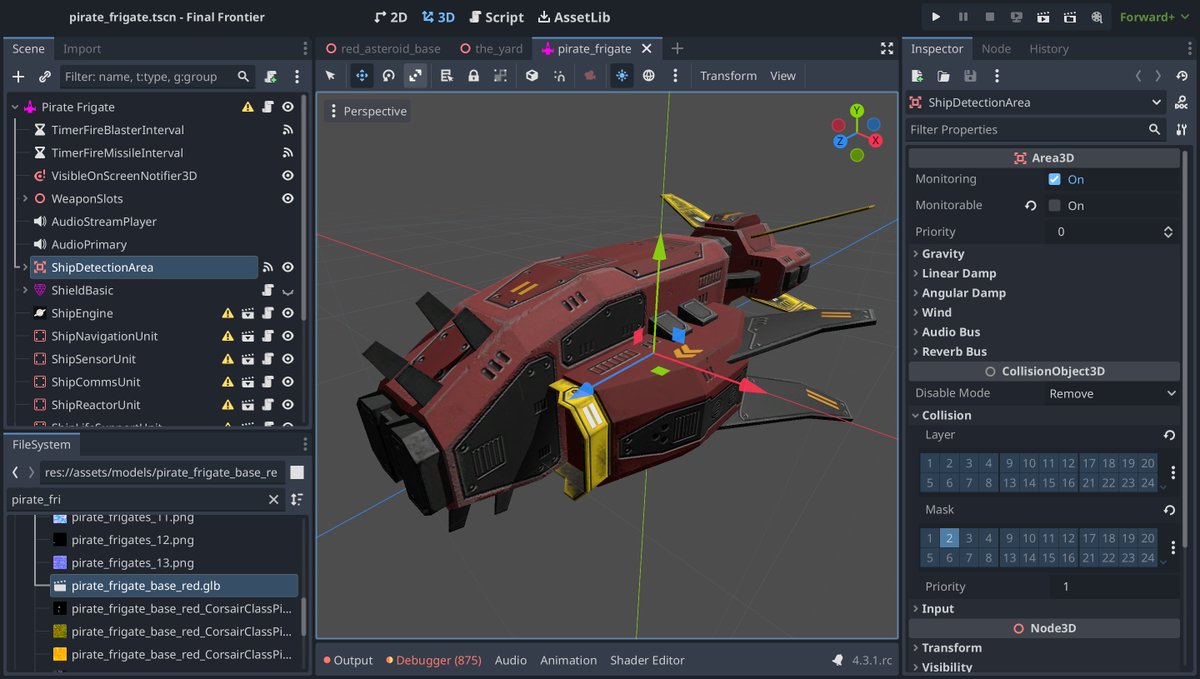
Task: Toggle the Monitoring checkbox
Action: click(x=1054, y=179)
